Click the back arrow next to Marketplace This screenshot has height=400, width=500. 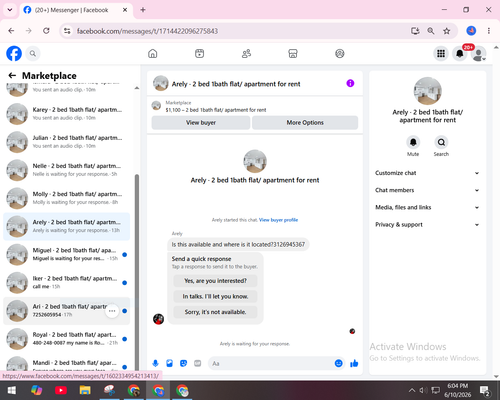pyautogui.click(x=12, y=75)
